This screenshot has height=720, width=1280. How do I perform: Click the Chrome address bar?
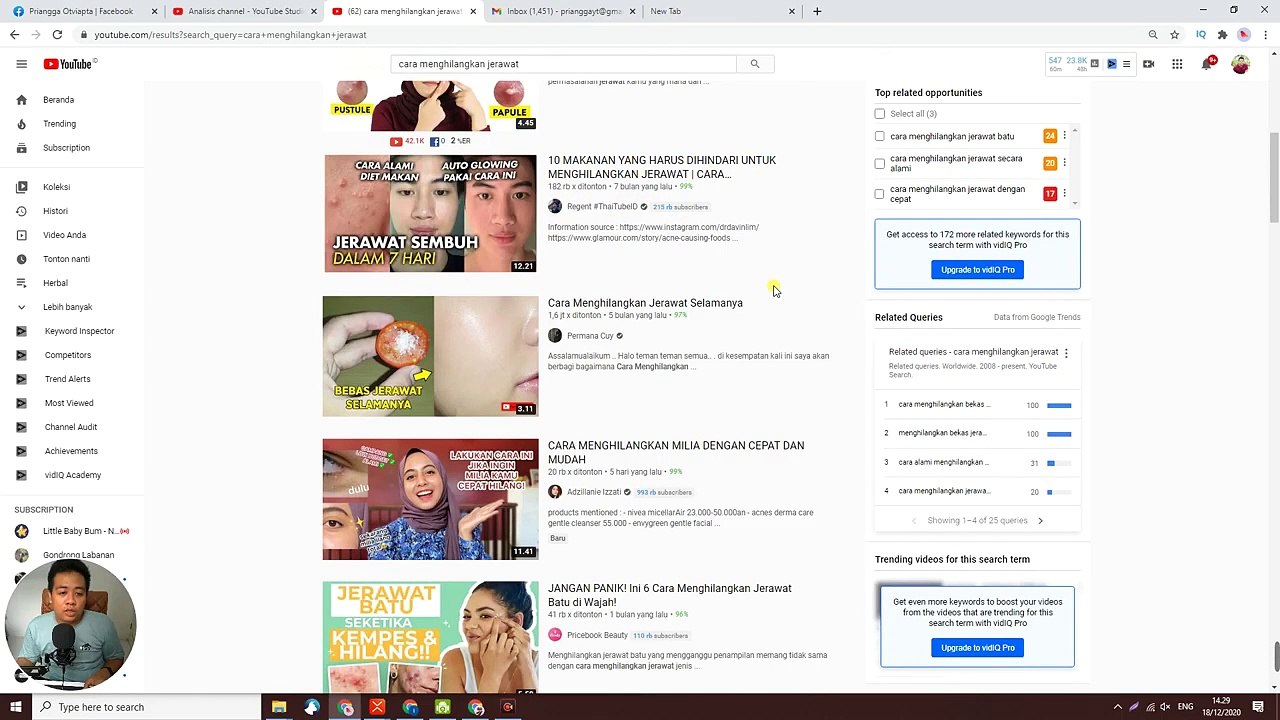[610, 35]
